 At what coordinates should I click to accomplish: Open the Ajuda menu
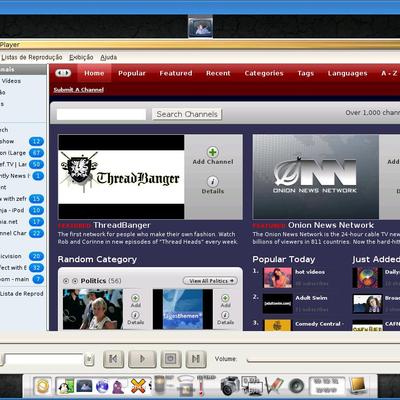(109, 57)
